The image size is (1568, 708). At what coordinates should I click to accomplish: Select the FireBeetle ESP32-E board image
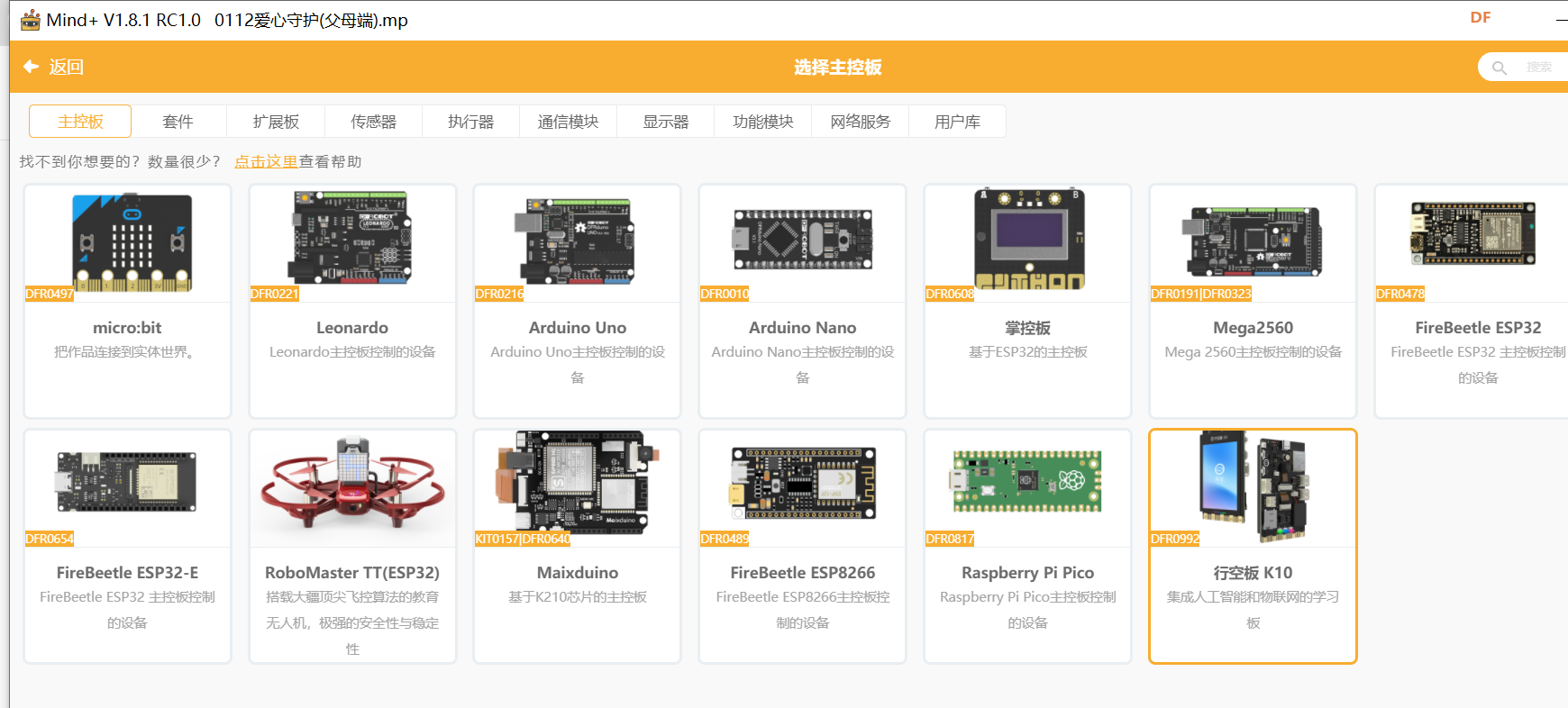pyautogui.click(x=126, y=482)
